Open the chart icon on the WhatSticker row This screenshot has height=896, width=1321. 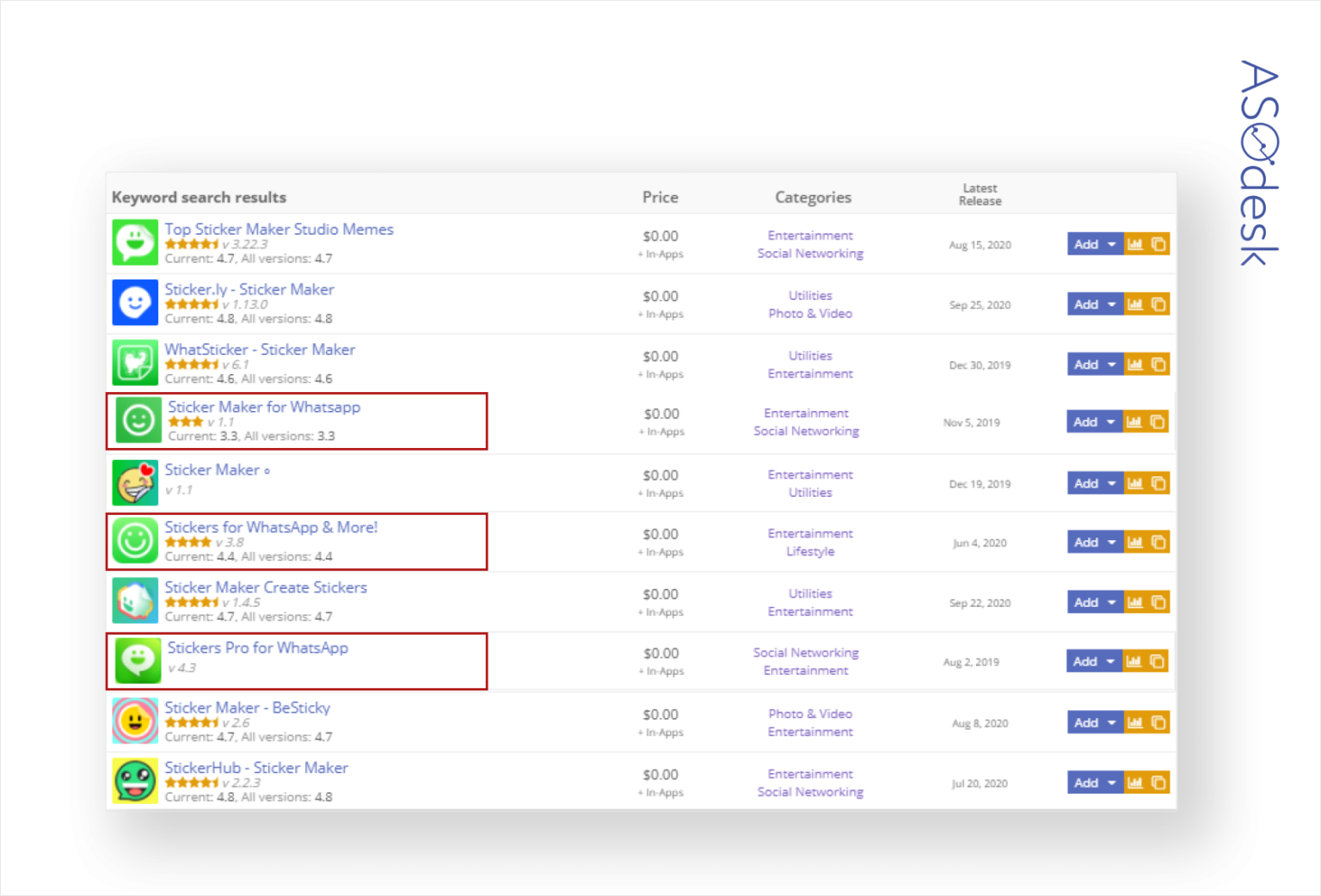click(x=1134, y=364)
